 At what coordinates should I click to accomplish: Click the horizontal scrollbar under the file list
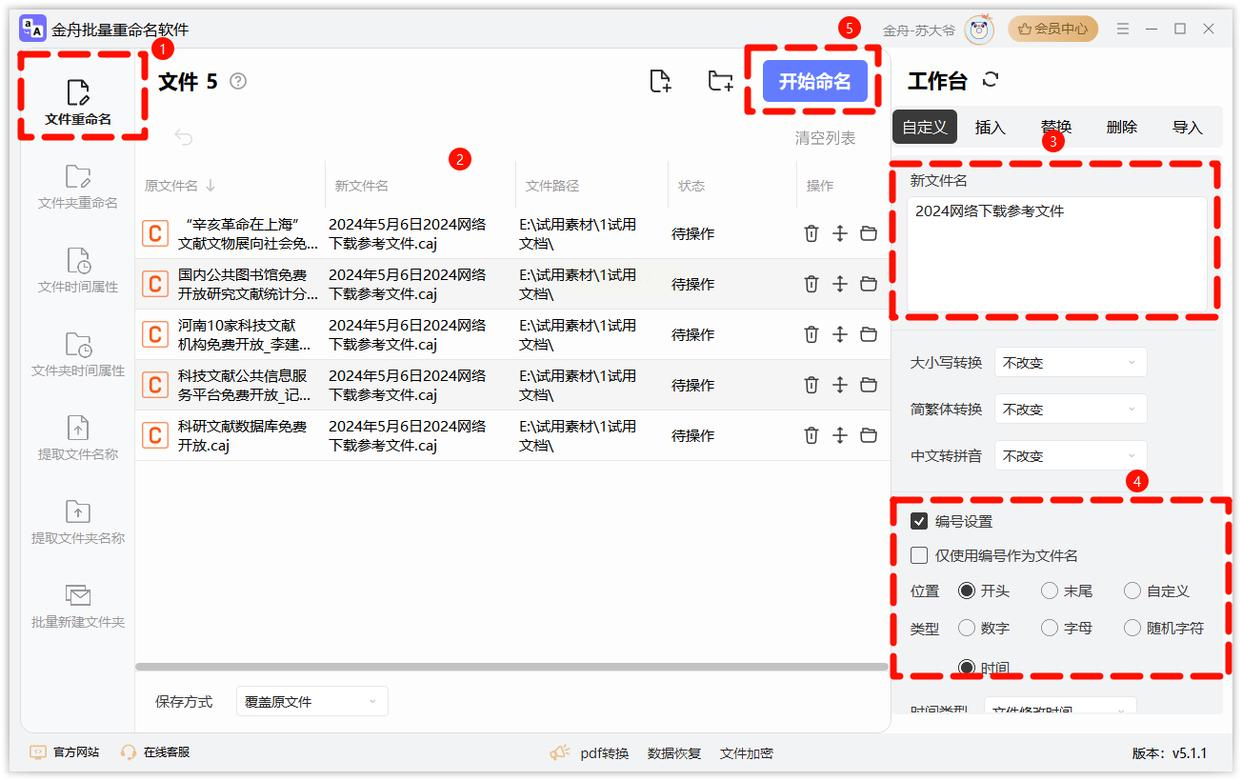coord(510,666)
